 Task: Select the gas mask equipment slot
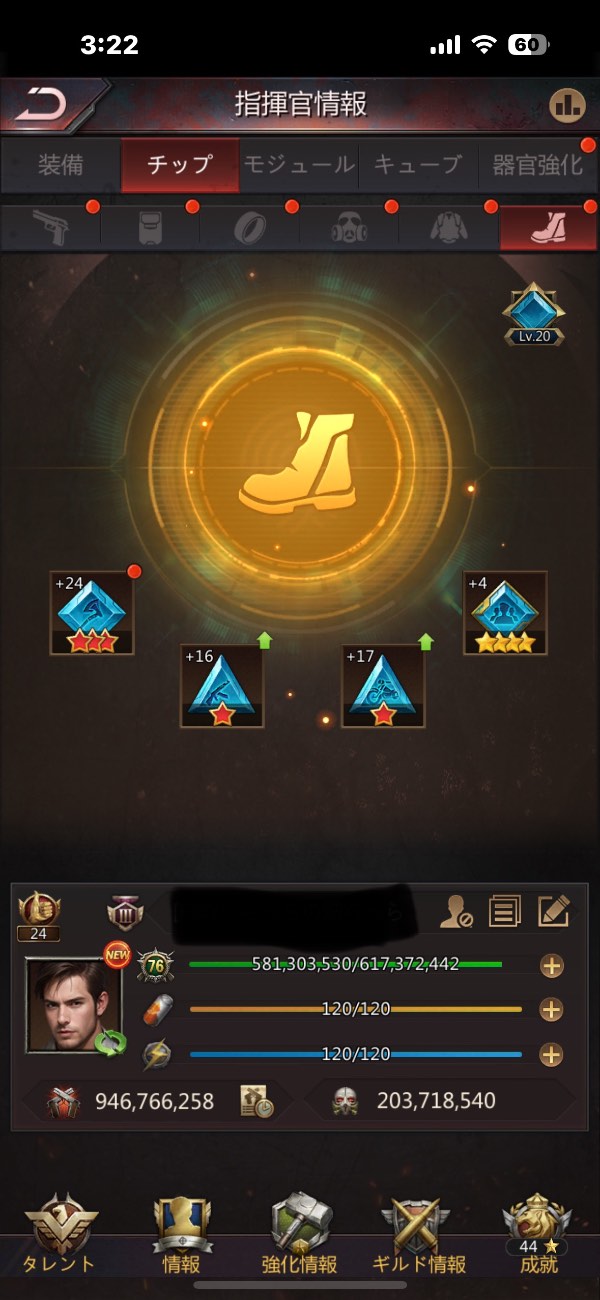(x=349, y=227)
